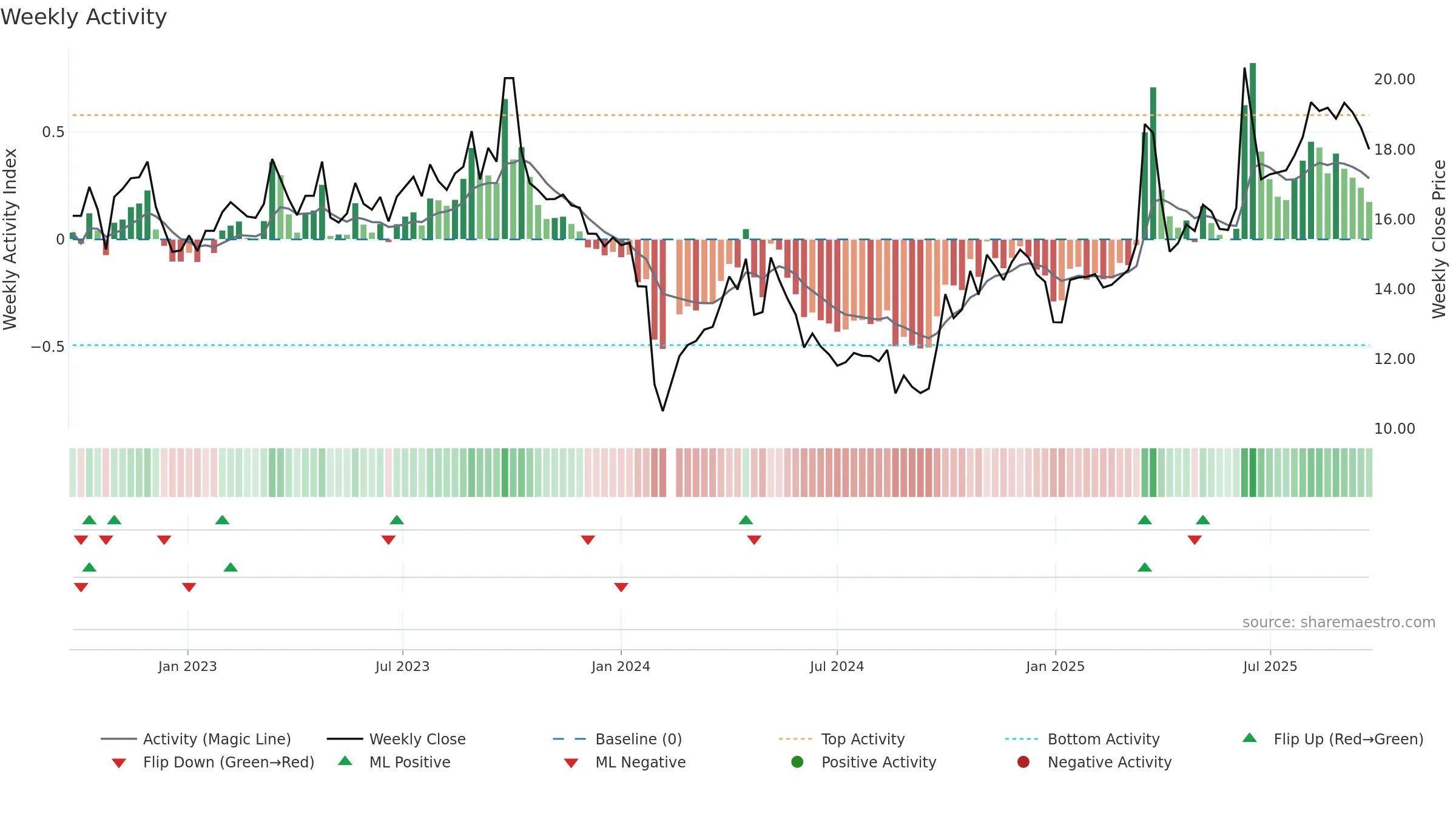Click the Jan 2024 x-axis label
The height and width of the screenshot is (819, 1456).
coord(621,666)
